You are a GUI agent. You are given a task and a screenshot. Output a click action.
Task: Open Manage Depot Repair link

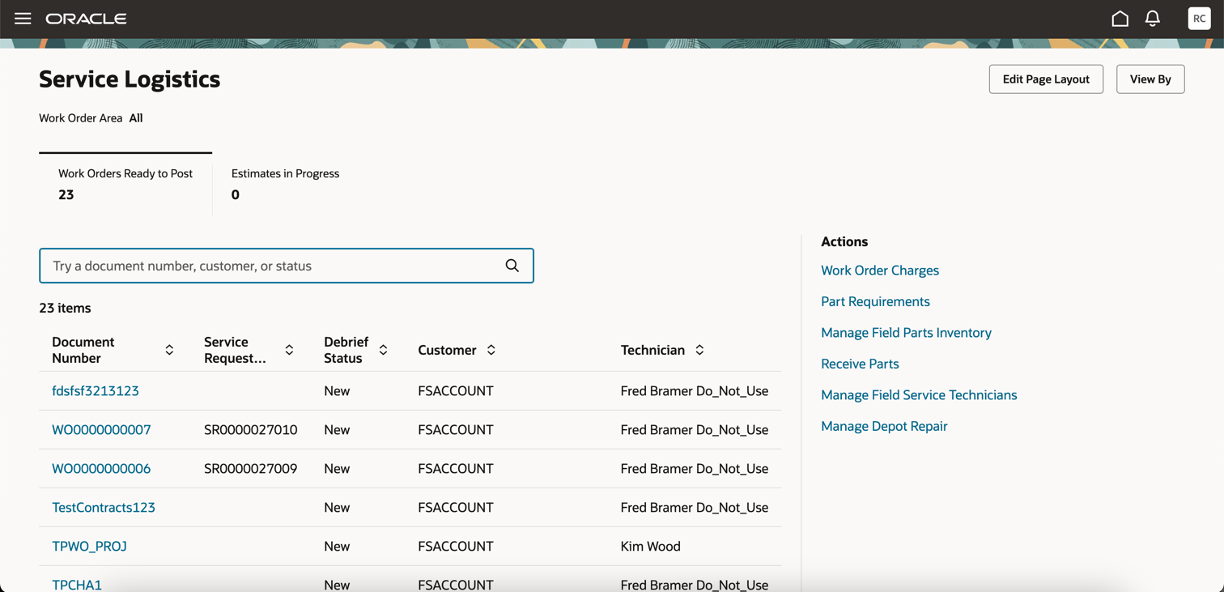884,426
